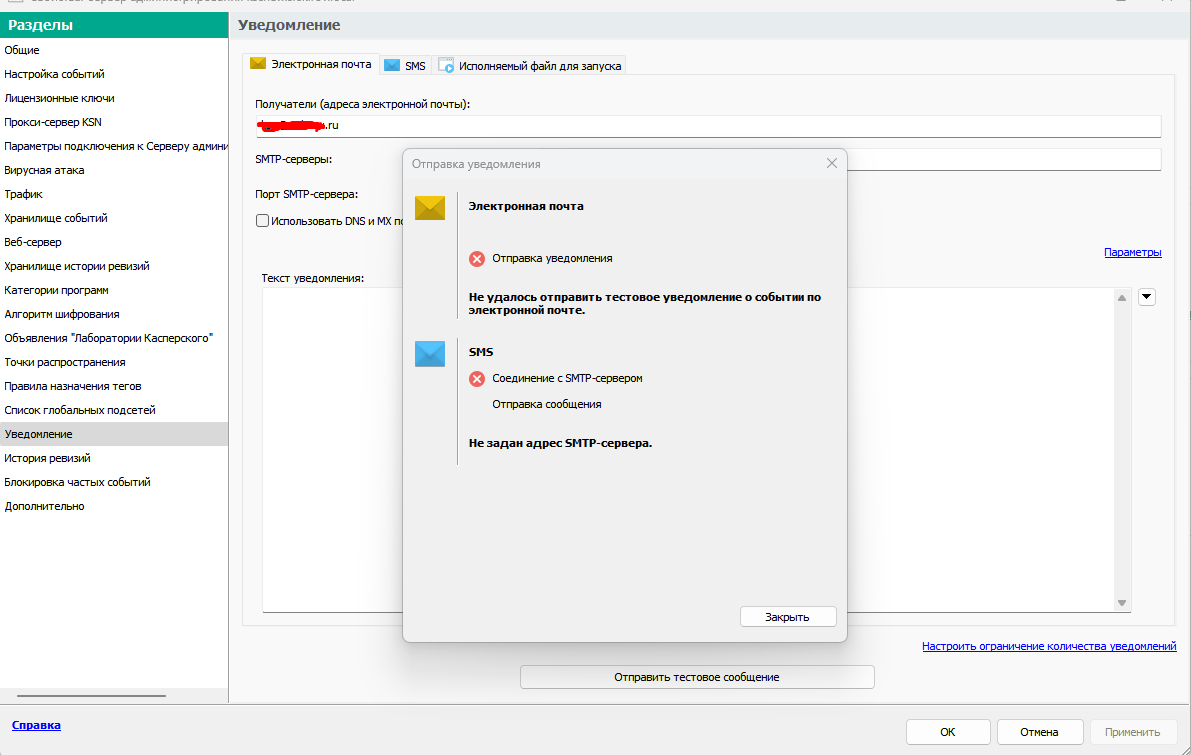Screen dimensions: 1191x755
Task: Click the blue envelope SMS icon in dialog
Action: click(x=430, y=354)
